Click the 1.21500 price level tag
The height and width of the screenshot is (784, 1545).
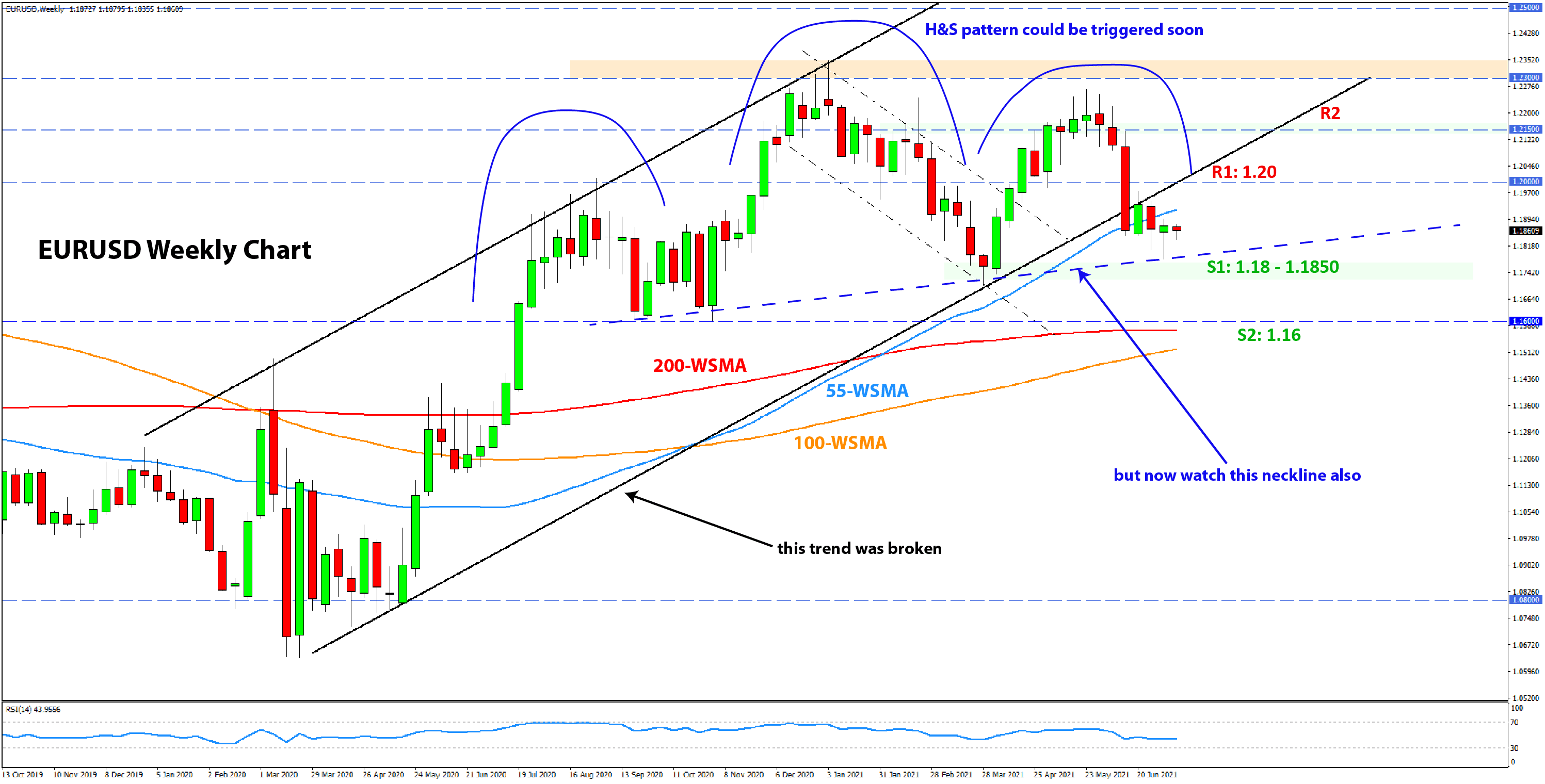(1525, 129)
